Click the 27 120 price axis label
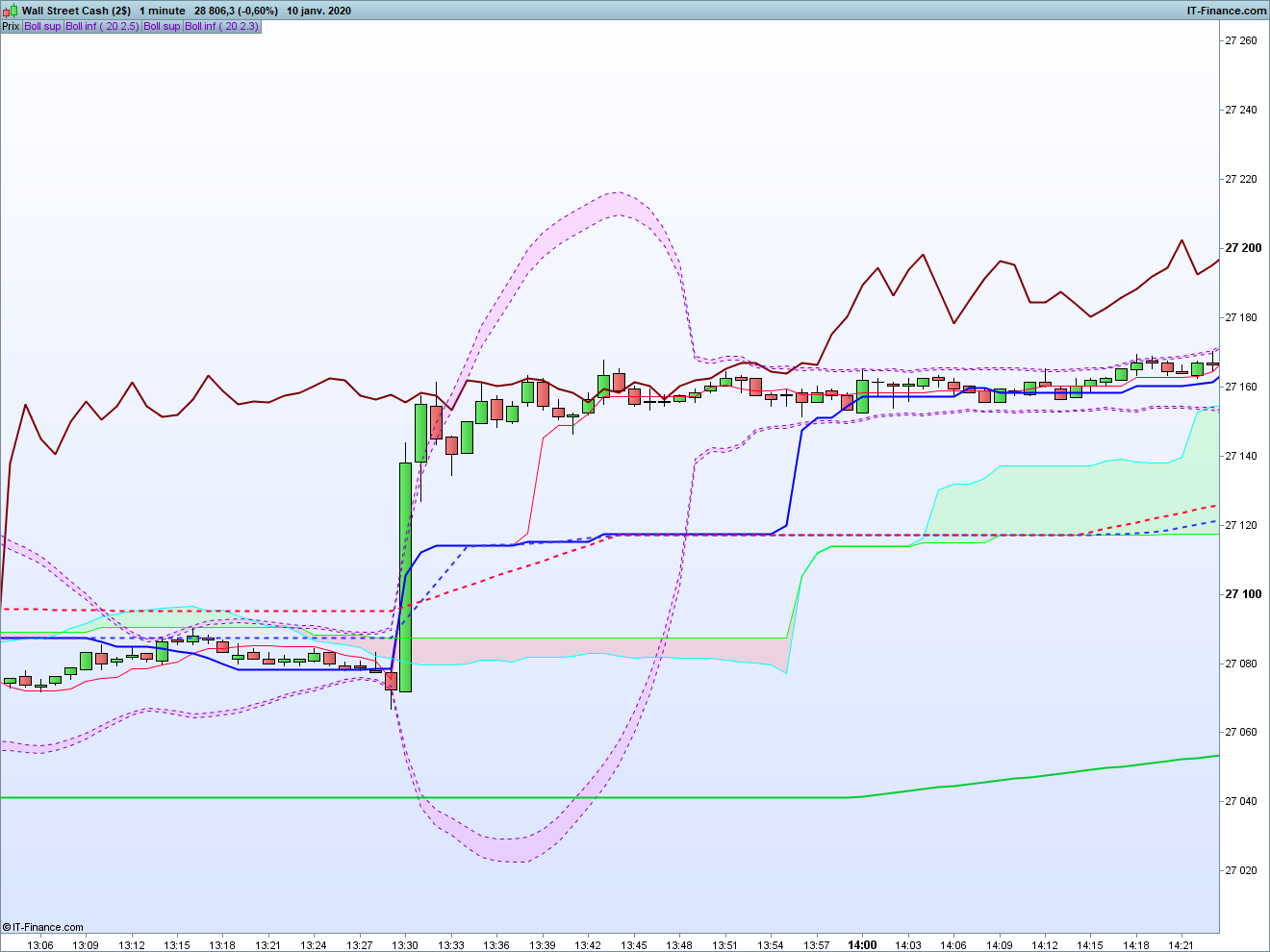Viewport: 1270px width, 952px height. 1240,525
